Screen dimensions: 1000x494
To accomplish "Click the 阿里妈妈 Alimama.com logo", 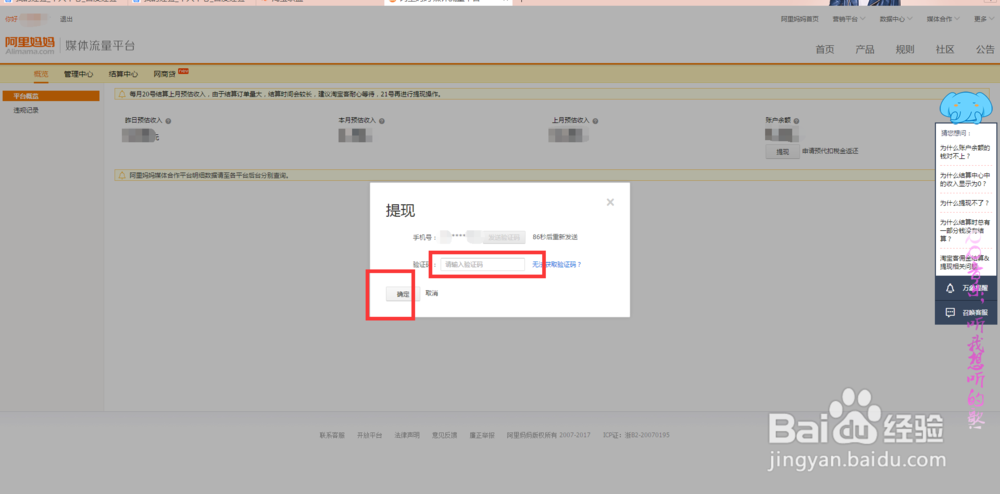I will tap(29, 45).
